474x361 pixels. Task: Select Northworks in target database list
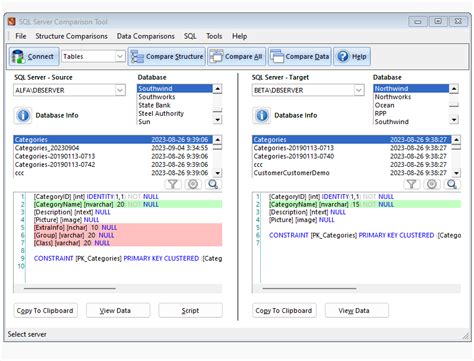pyautogui.click(x=411, y=97)
